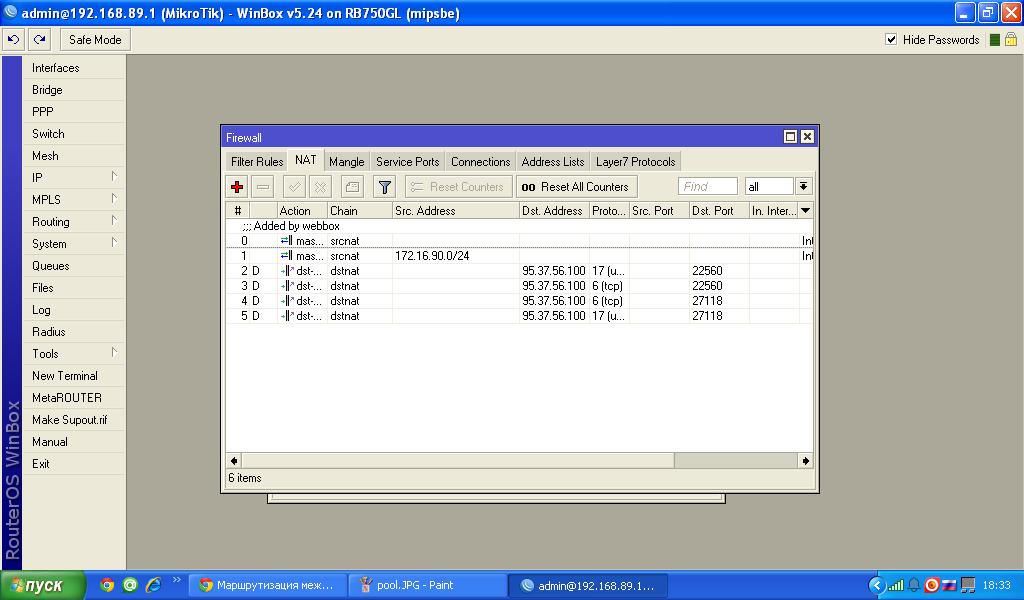Screen dimensions: 1024x600
Task: Expand the Routing submenu
Action: [74, 222]
